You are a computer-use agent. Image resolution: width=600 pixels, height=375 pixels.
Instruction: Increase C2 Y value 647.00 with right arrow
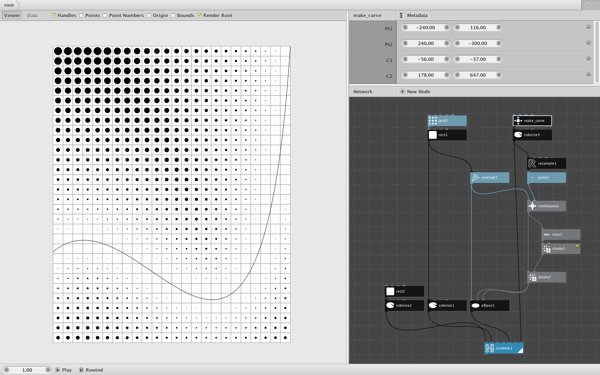pos(499,75)
